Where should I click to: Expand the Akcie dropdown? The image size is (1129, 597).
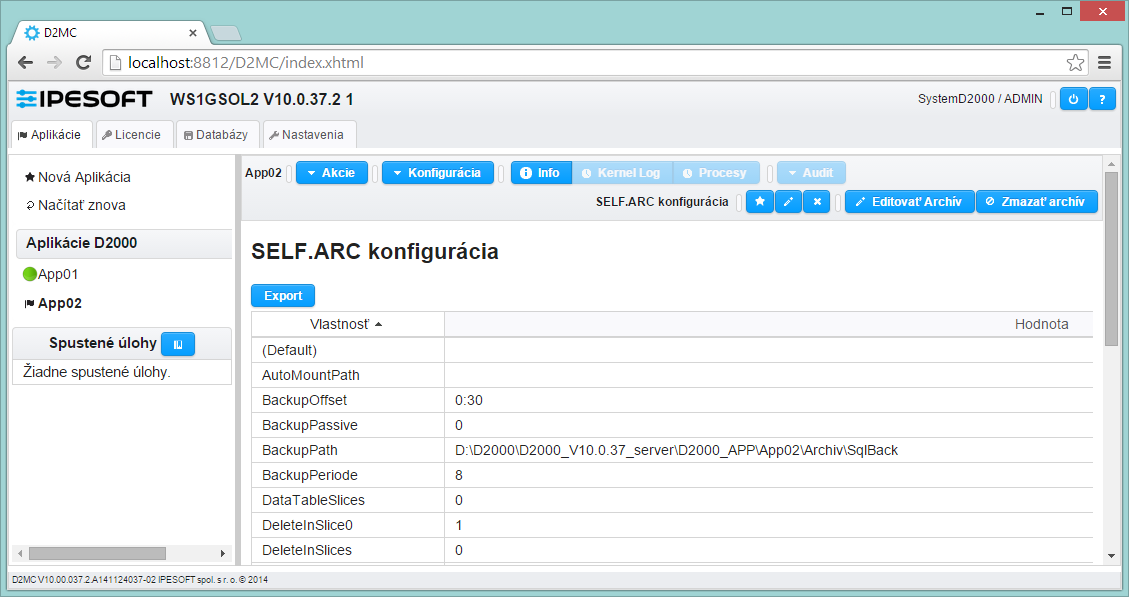point(331,173)
